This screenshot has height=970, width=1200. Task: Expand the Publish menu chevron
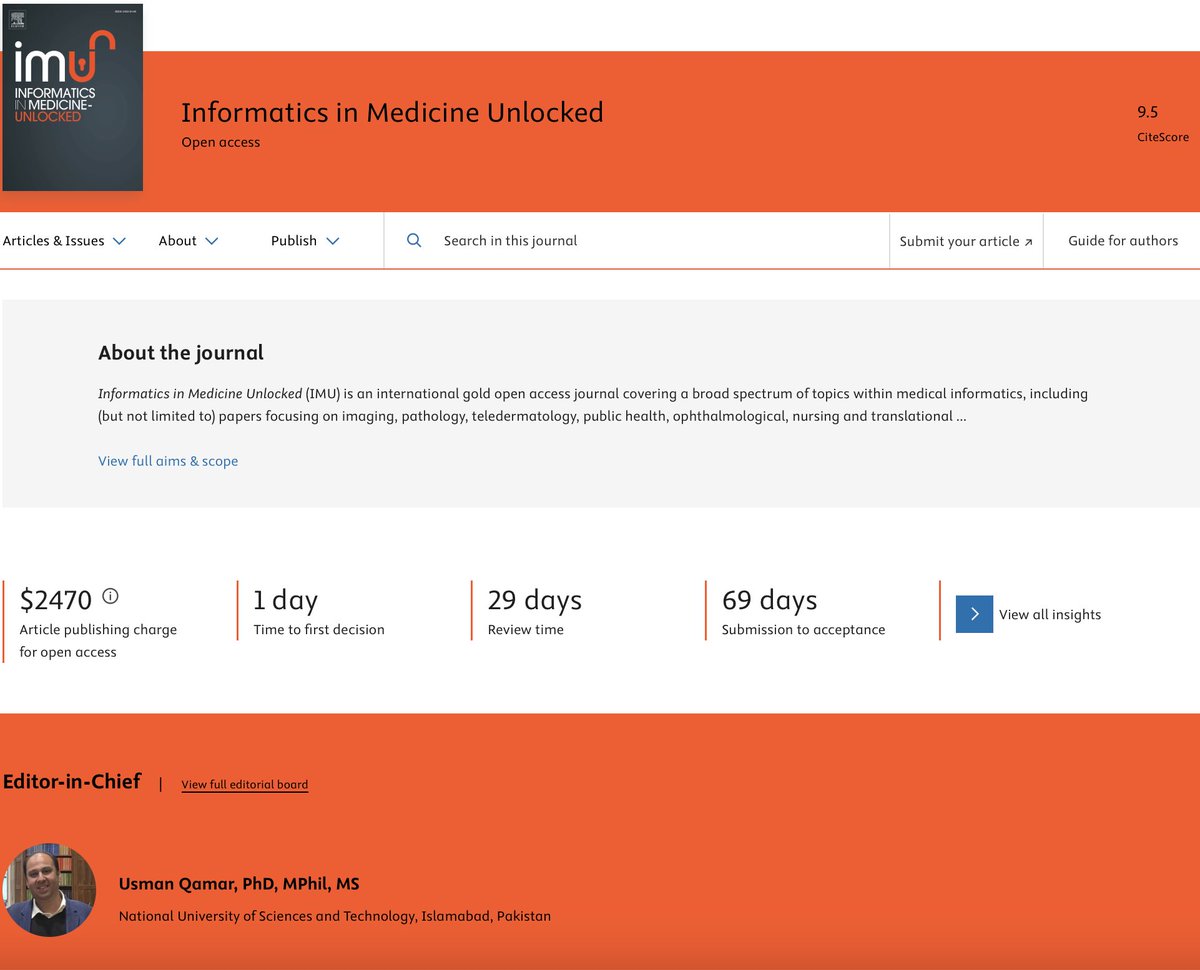click(333, 241)
